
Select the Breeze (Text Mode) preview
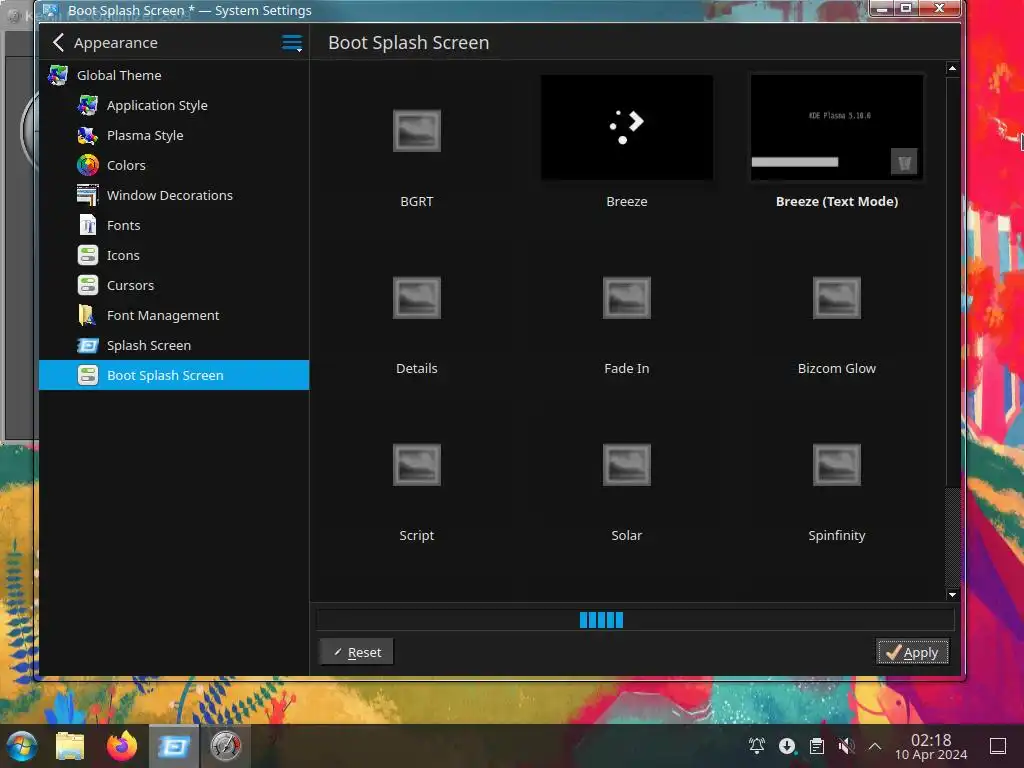837,127
